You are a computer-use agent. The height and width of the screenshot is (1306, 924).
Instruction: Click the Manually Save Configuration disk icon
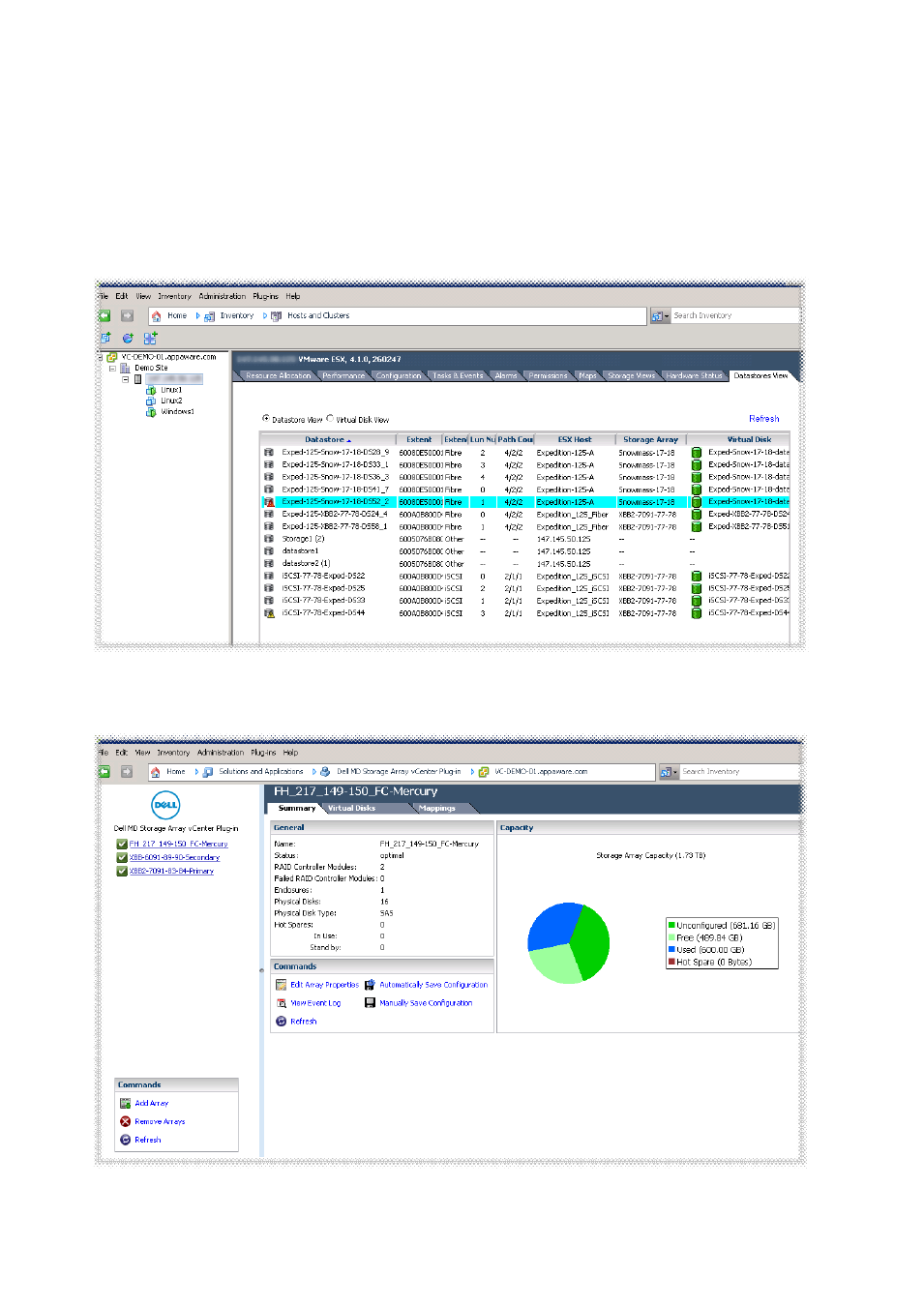point(370,1003)
